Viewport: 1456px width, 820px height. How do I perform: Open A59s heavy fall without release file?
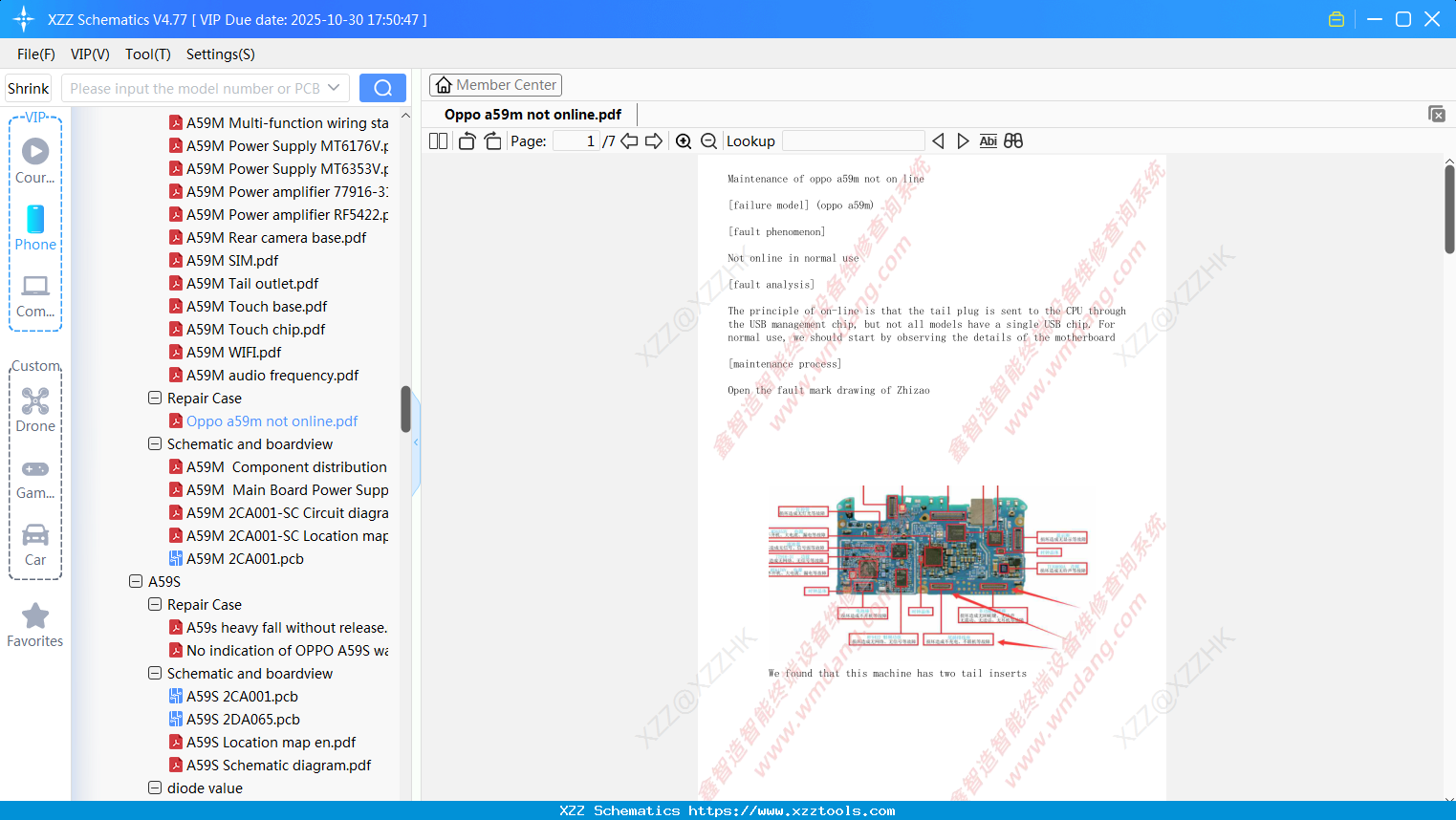pos(287,628)
